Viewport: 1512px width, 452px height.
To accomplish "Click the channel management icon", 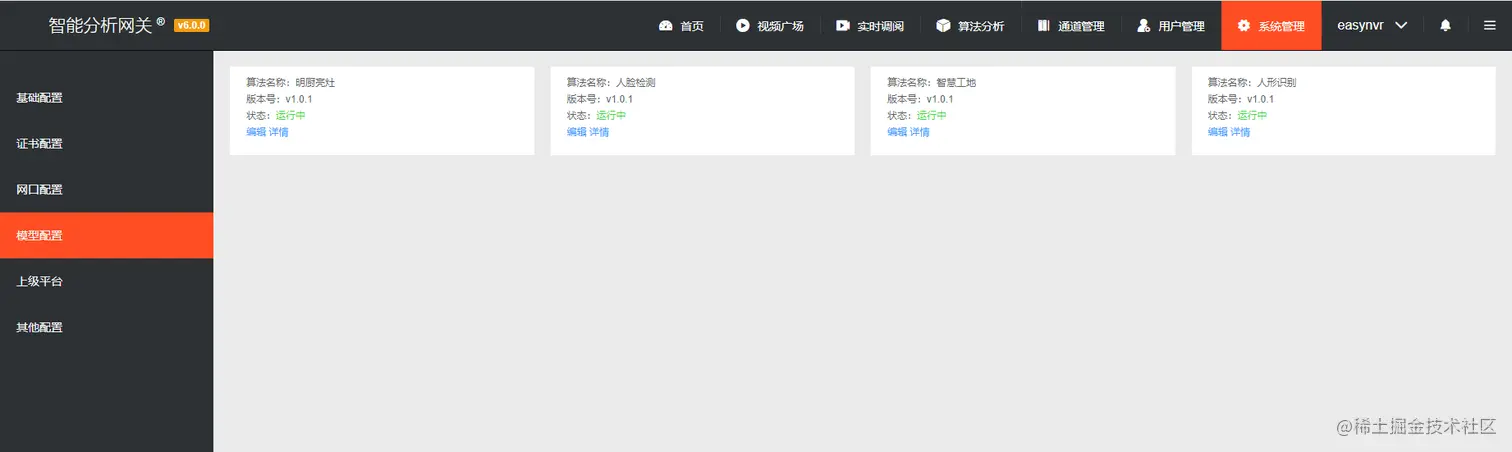I will click(x=1044, y=26).
